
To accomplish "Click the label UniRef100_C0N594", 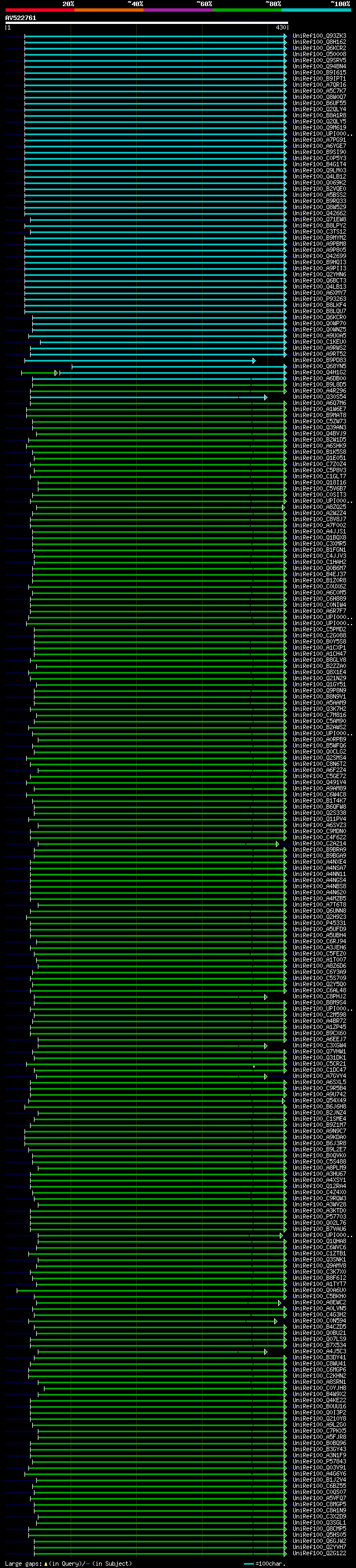I will (319, 1321).
